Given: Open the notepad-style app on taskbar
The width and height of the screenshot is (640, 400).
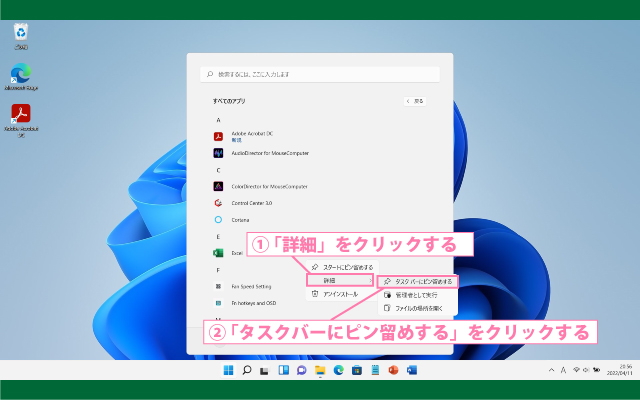Looking at the screenshot, I should (375, 370).
